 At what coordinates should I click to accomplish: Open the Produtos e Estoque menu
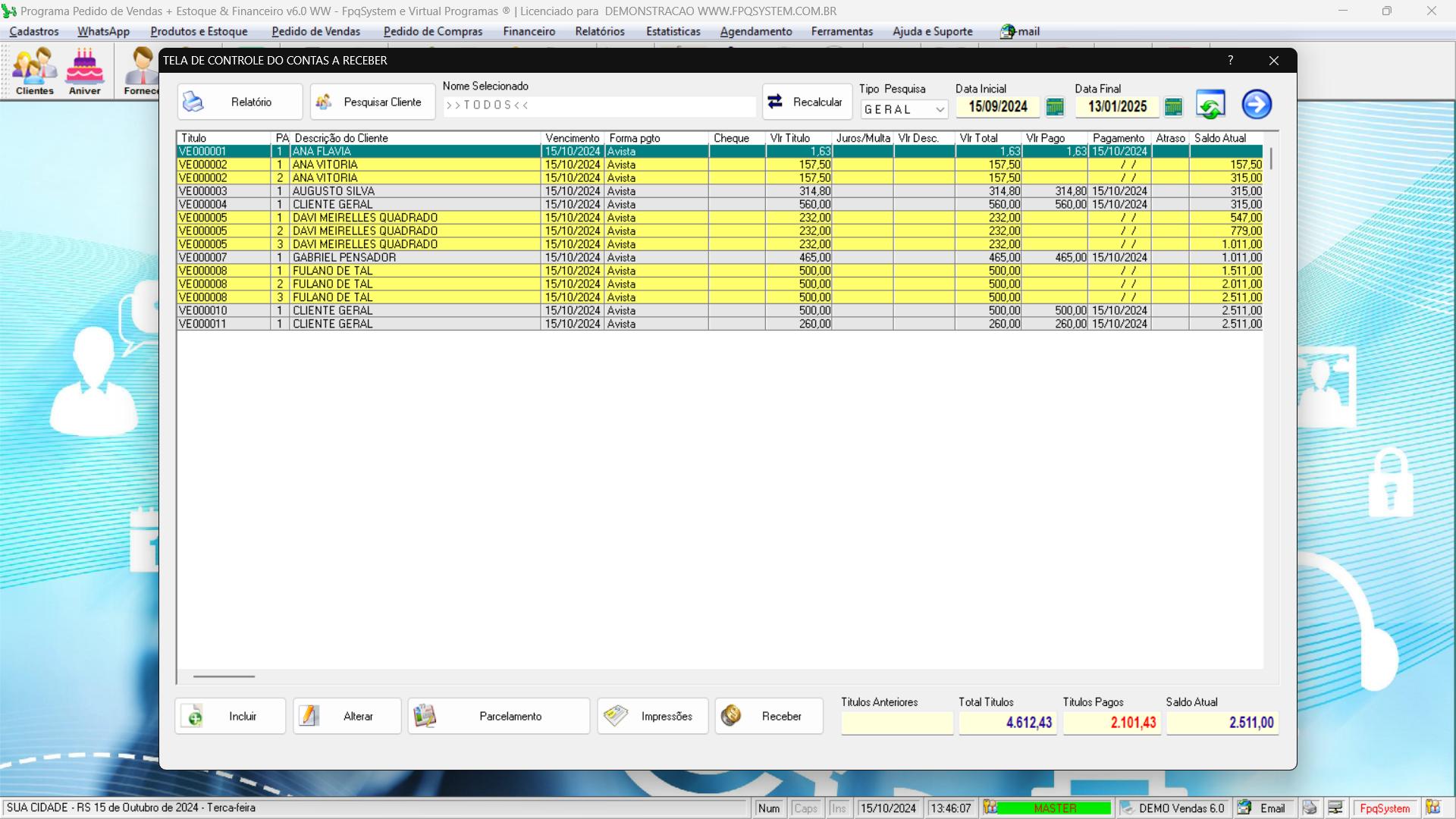tap(199, 31)
